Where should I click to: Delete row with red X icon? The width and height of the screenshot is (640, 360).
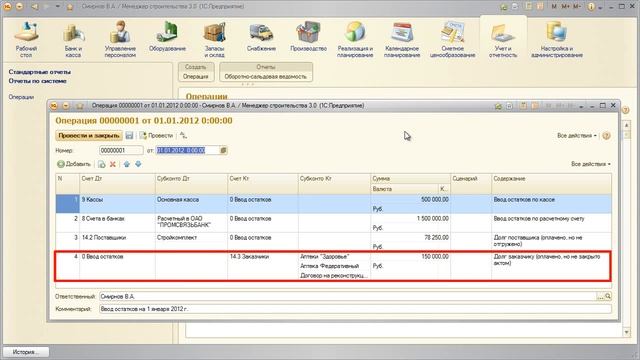(x=113, y=164)
